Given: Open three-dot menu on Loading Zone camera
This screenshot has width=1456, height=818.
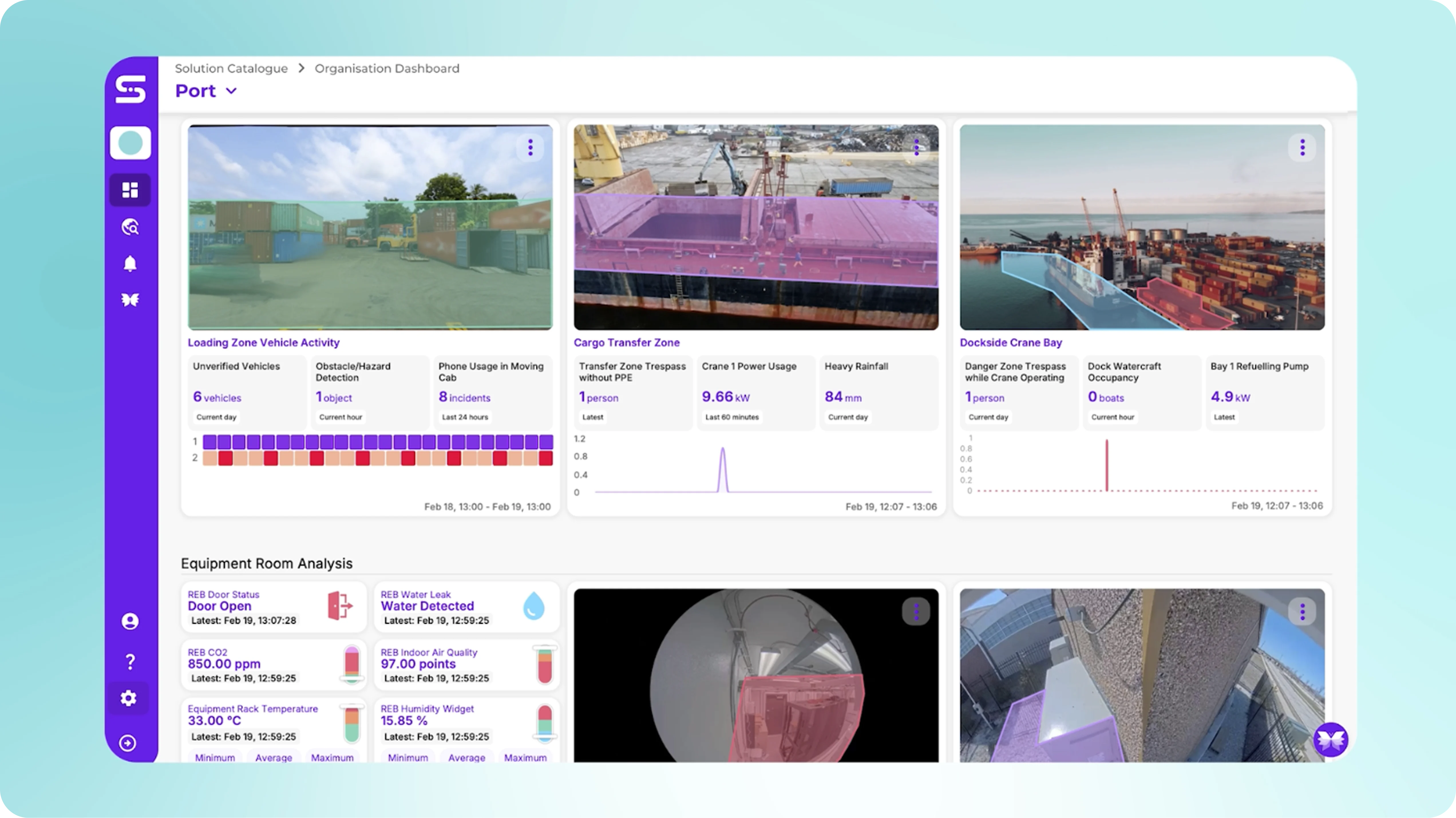Looking at the screenshot, I should (530, 148).
